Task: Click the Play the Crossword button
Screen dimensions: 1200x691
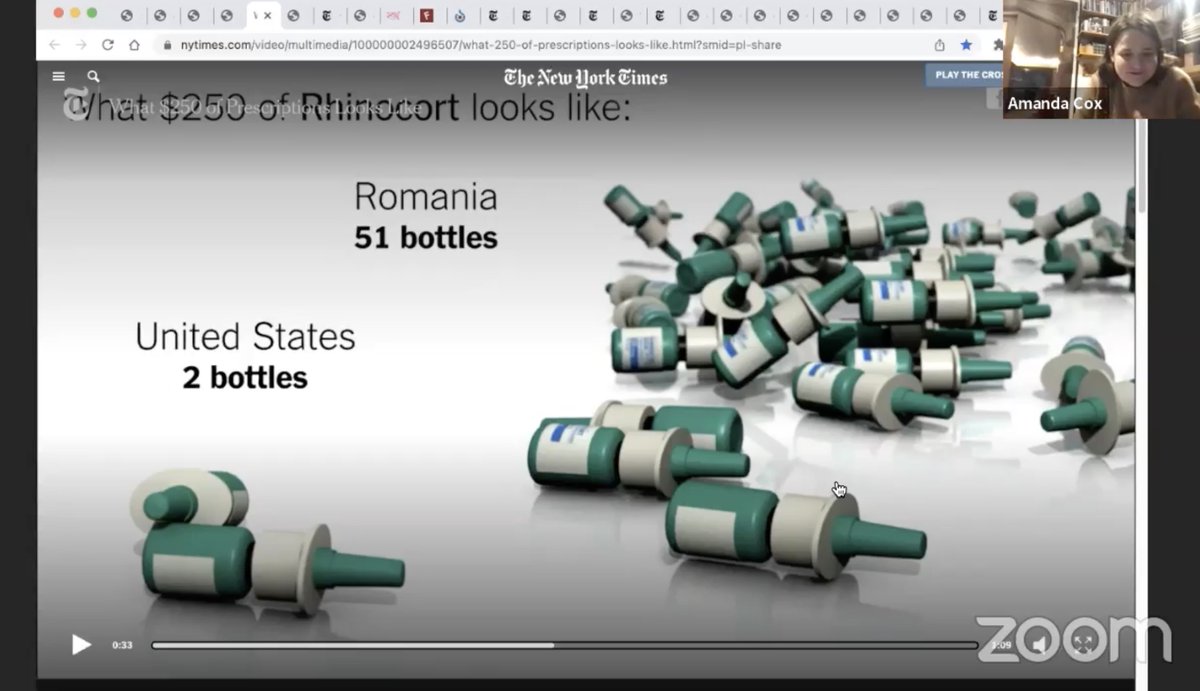Action: pyautogui.click(x=966, y=75)
